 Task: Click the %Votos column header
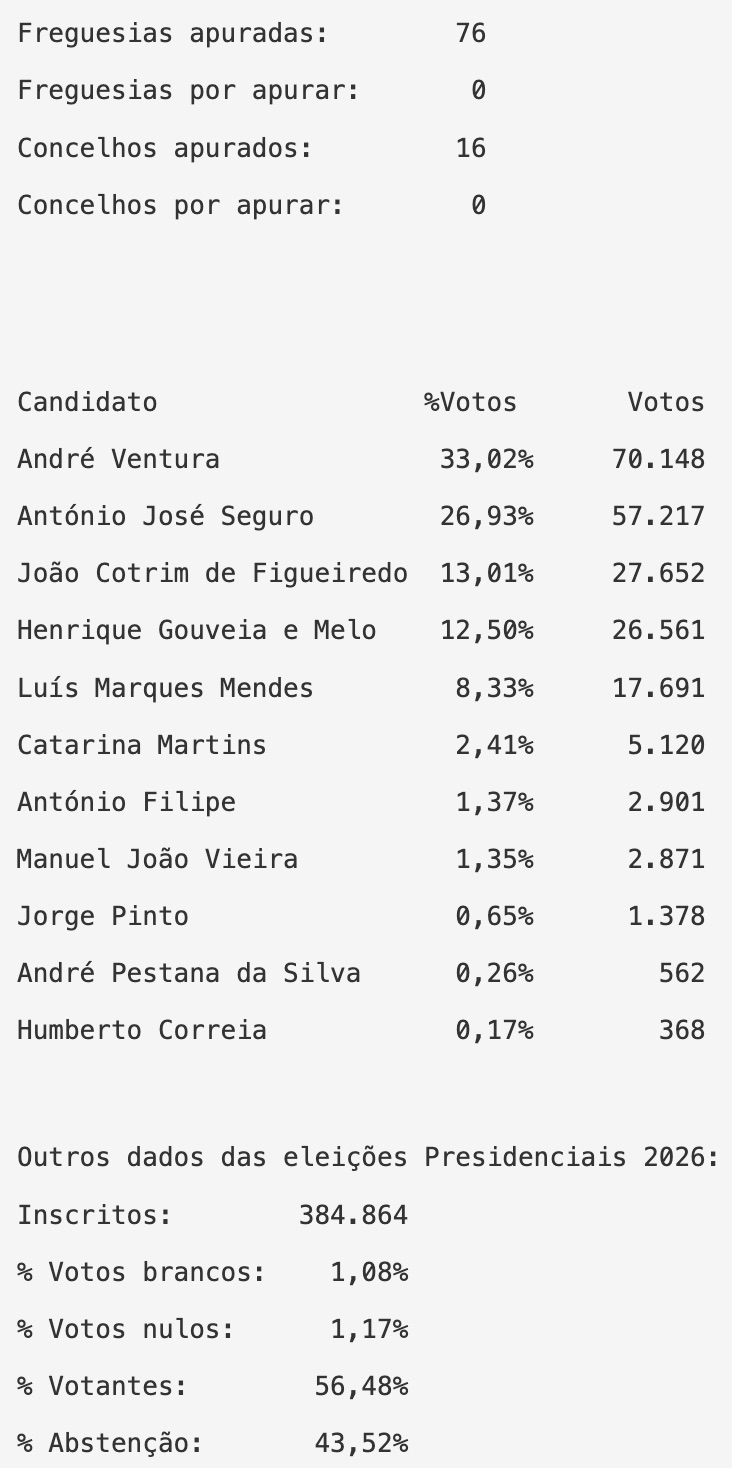[470, 402]
